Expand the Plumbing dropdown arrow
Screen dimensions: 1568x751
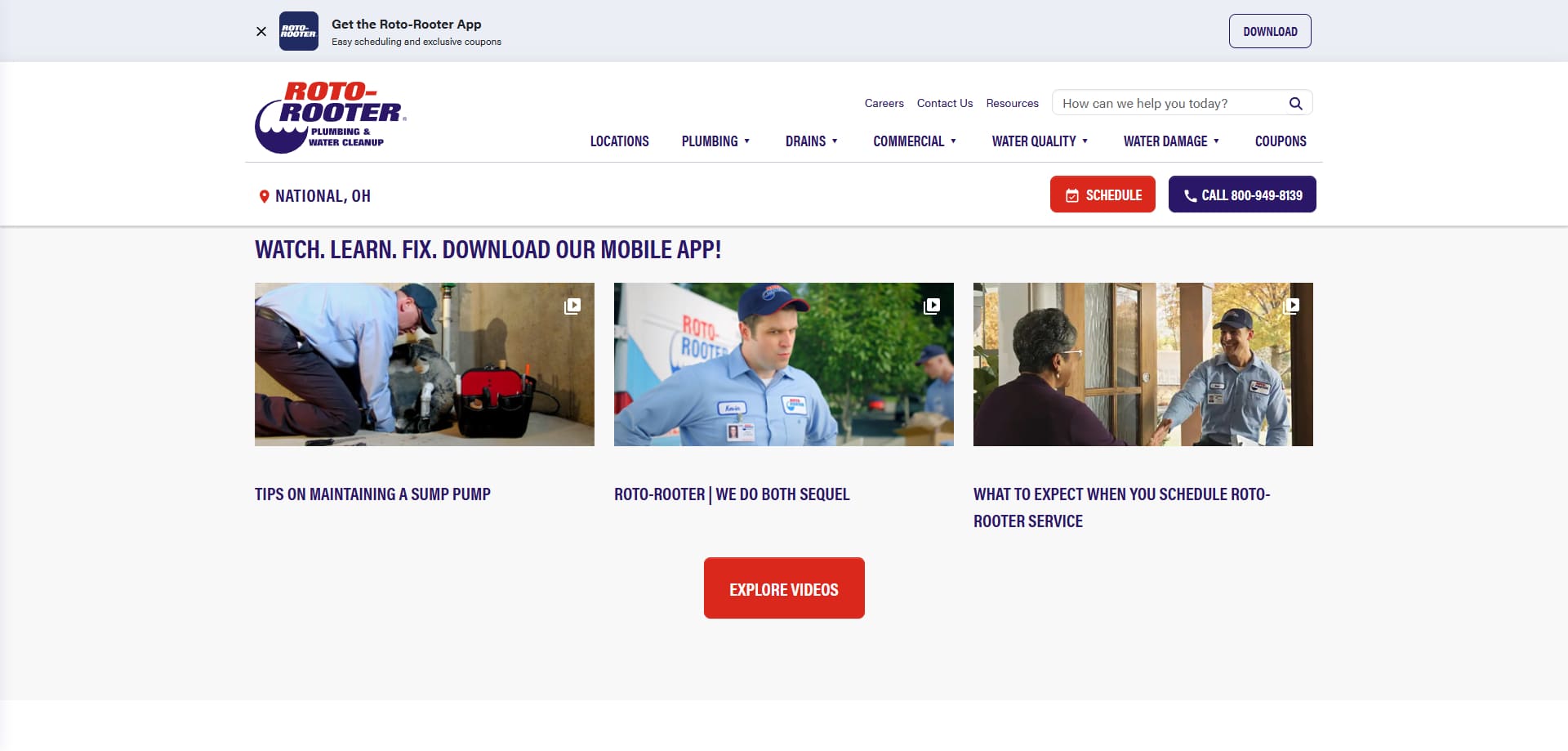[746, 141]
